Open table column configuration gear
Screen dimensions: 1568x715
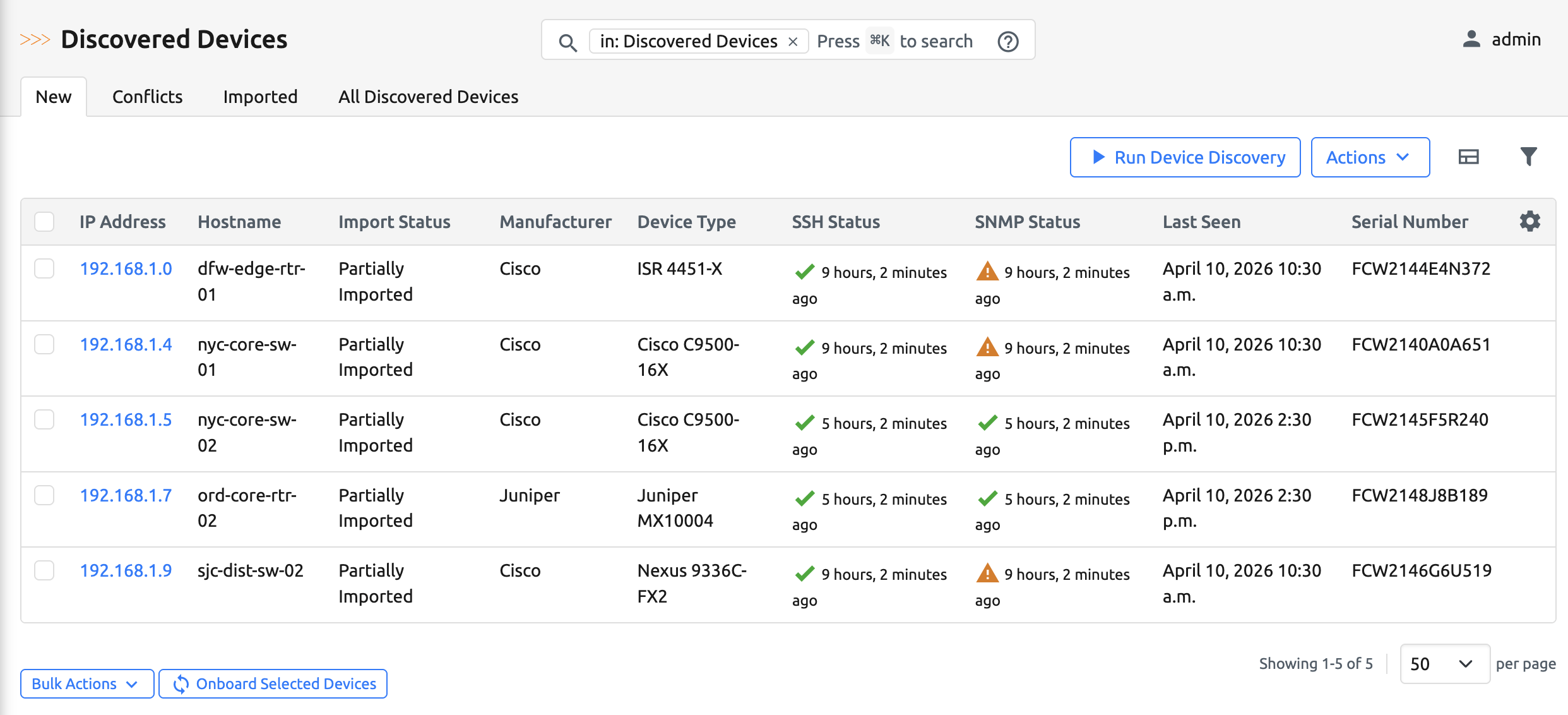click(1529, 222)
